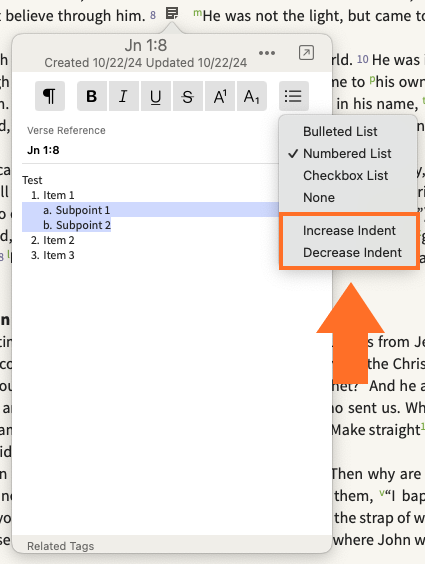Click Decrease Indent
This screenshot has height=564, width=425.
coord(352,253)
